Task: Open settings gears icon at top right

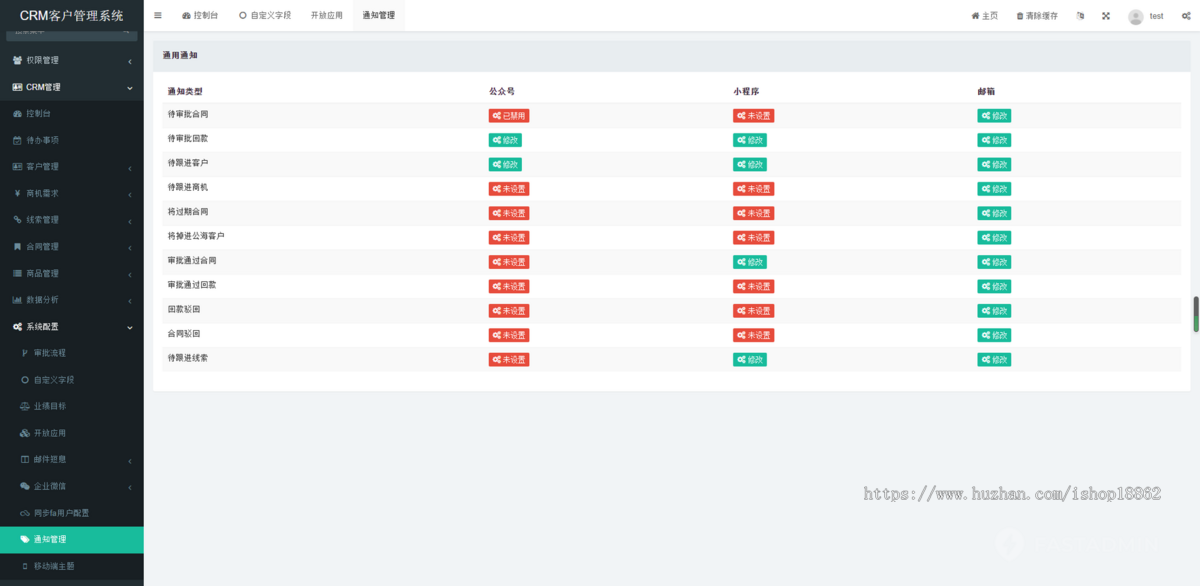Action: [1184, 16]
